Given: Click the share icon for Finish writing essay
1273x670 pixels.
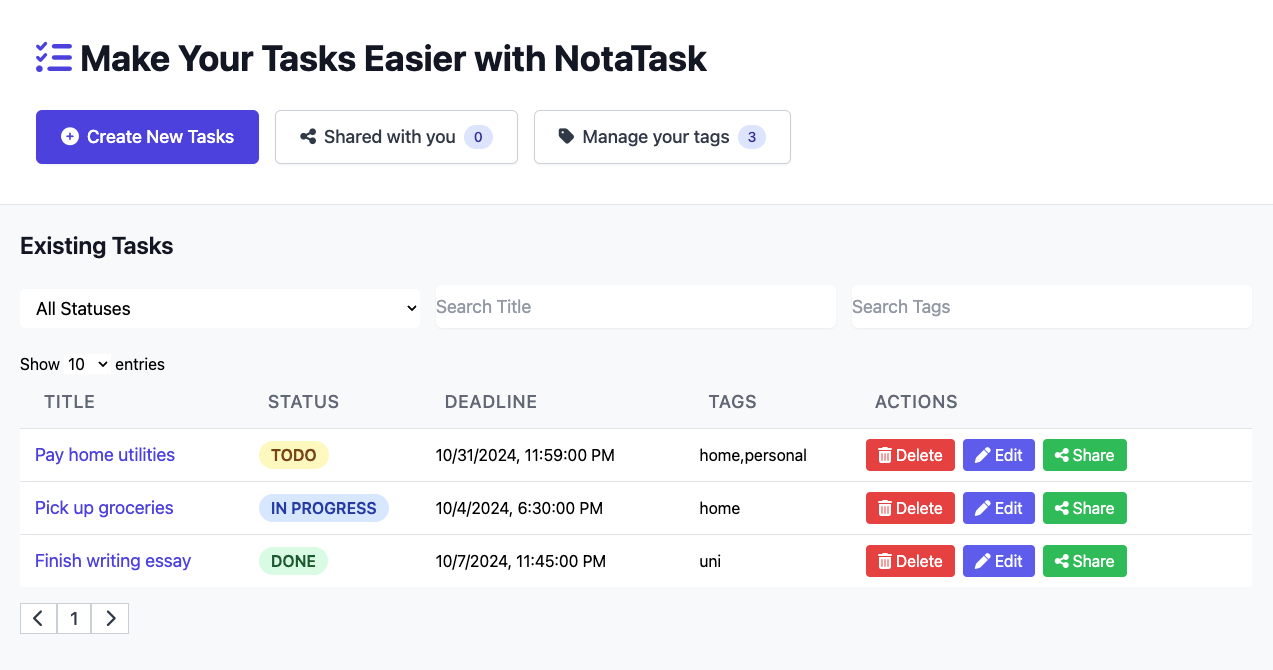Looking at the screenshot, I should click(x=1062, y=561).
